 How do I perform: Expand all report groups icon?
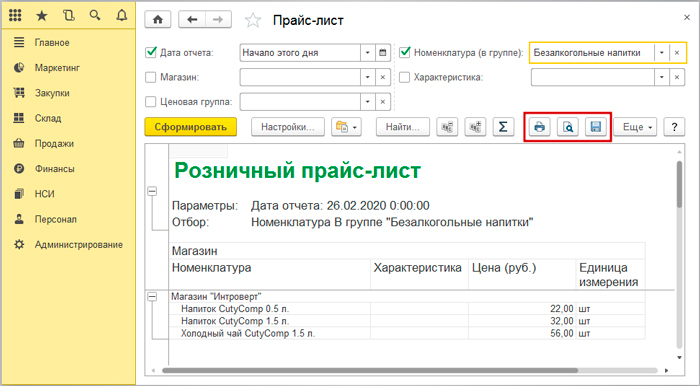tap(475, 127)
